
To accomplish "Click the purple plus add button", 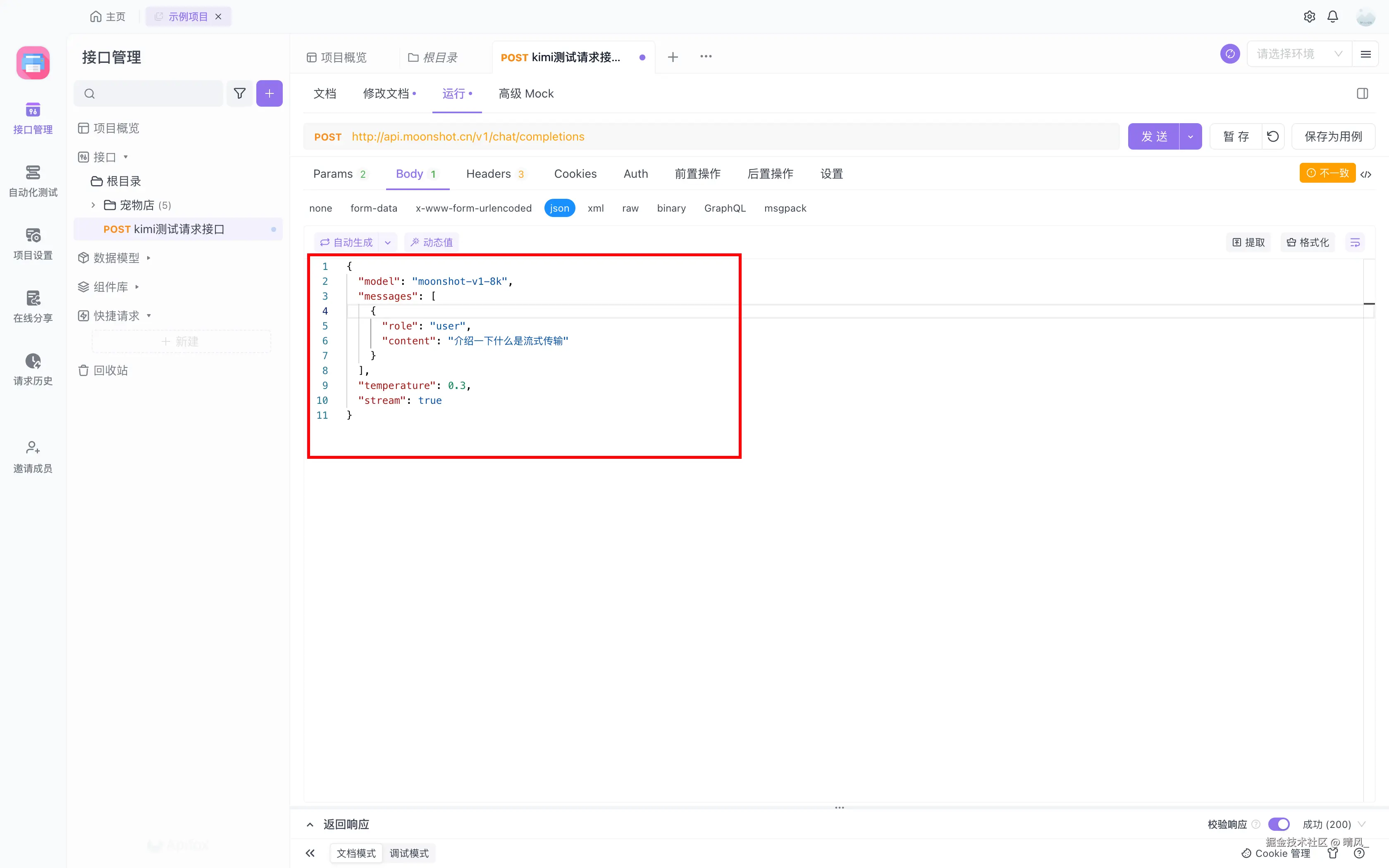I will point(269,93).
